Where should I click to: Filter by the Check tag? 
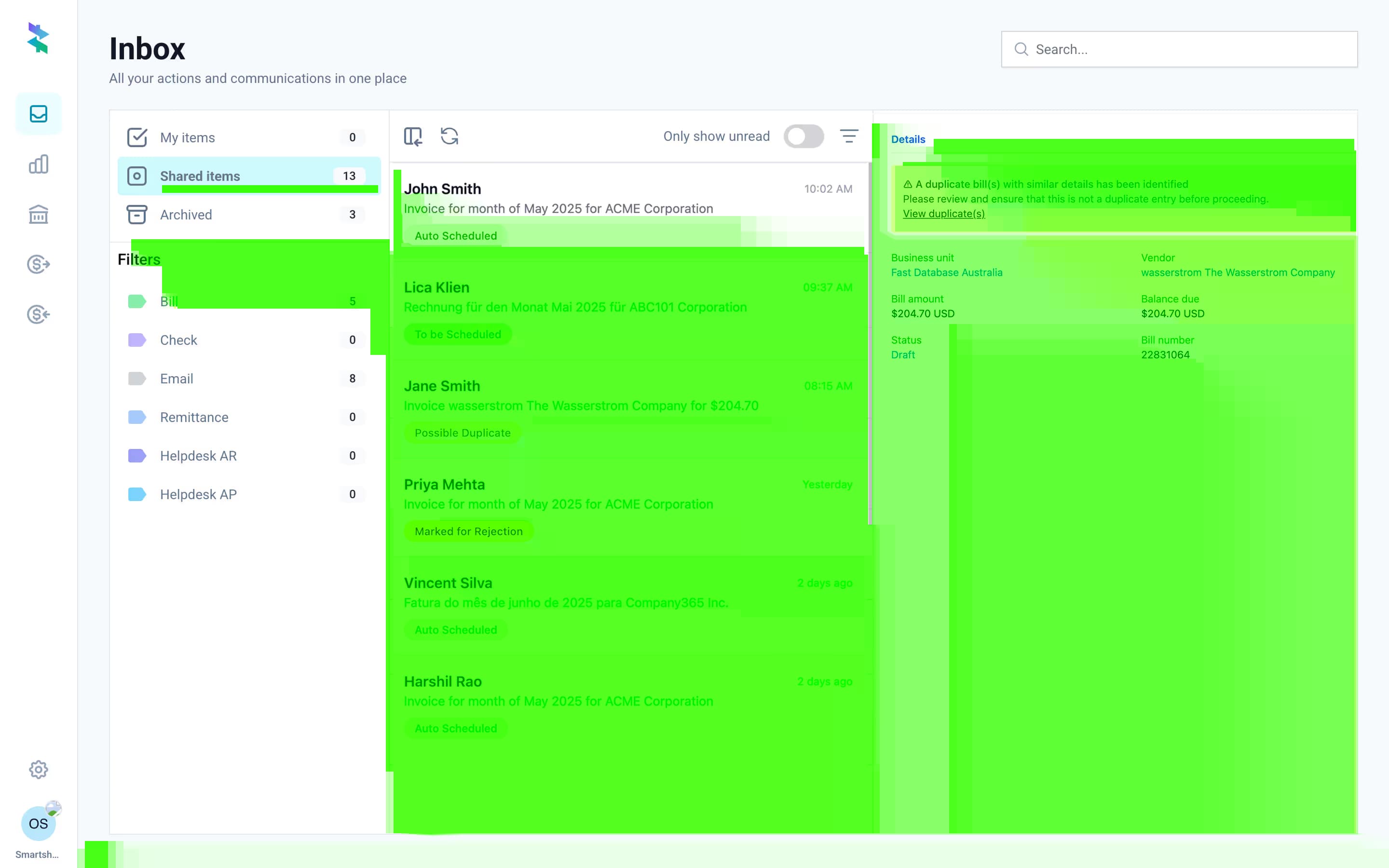pos(178,340)
